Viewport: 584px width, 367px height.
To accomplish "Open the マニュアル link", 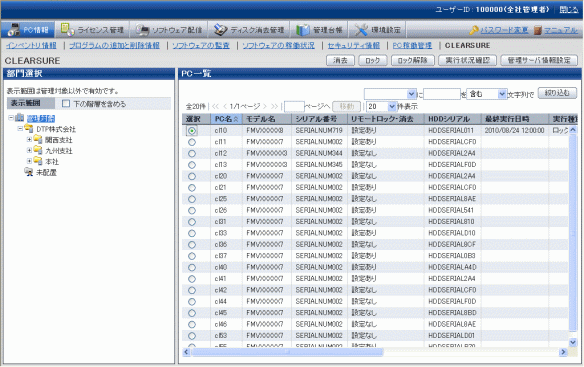I will (x=561, y=30).
